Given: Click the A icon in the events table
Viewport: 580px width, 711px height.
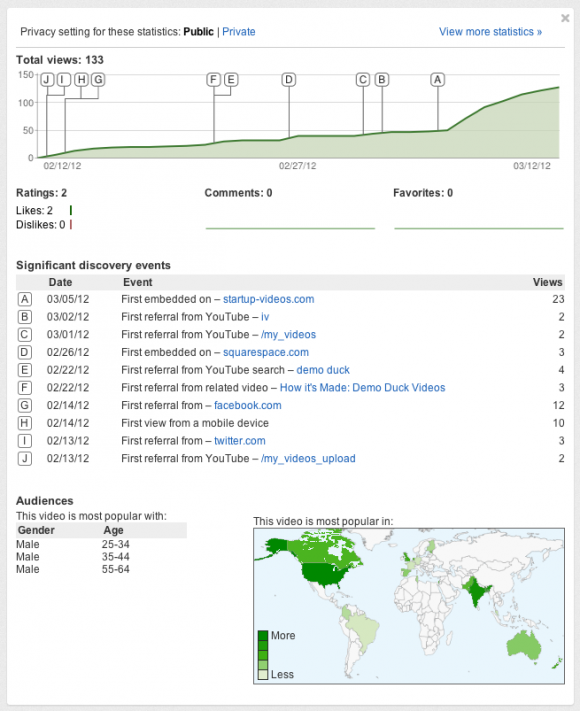Looking at the screenshot, I should pyautogui.click(x=24, y=299).
